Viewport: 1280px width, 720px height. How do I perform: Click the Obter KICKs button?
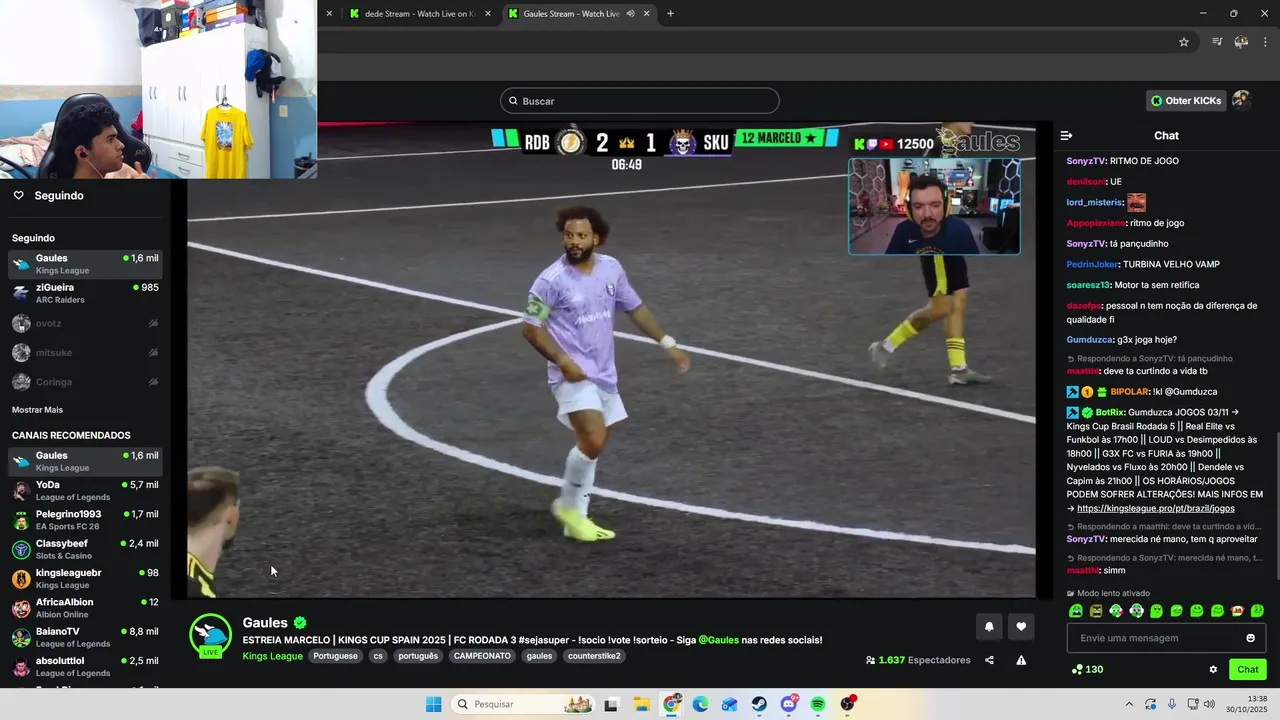[1186, 100]
